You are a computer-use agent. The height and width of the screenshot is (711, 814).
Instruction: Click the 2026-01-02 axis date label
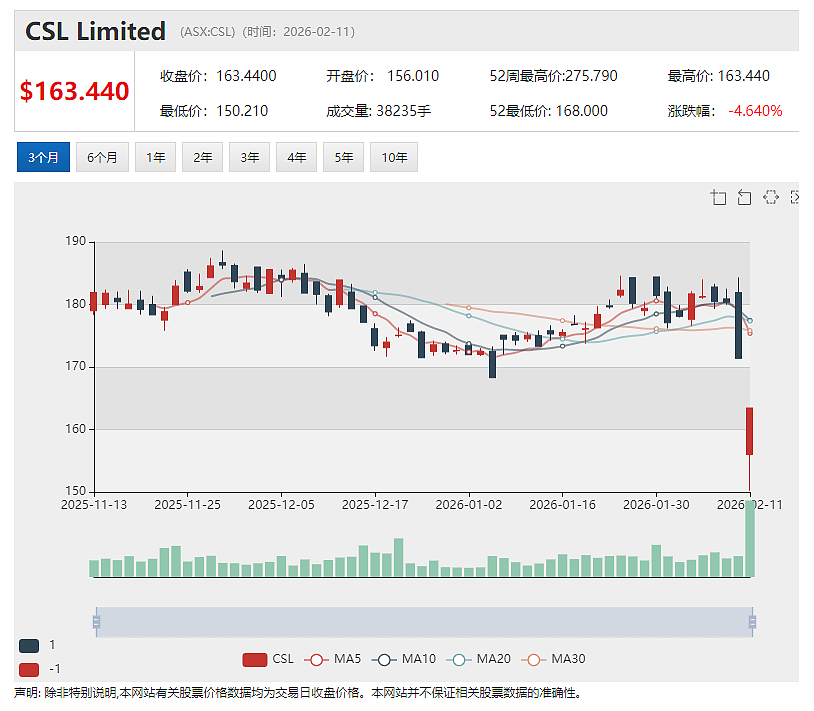pos(469,505)
